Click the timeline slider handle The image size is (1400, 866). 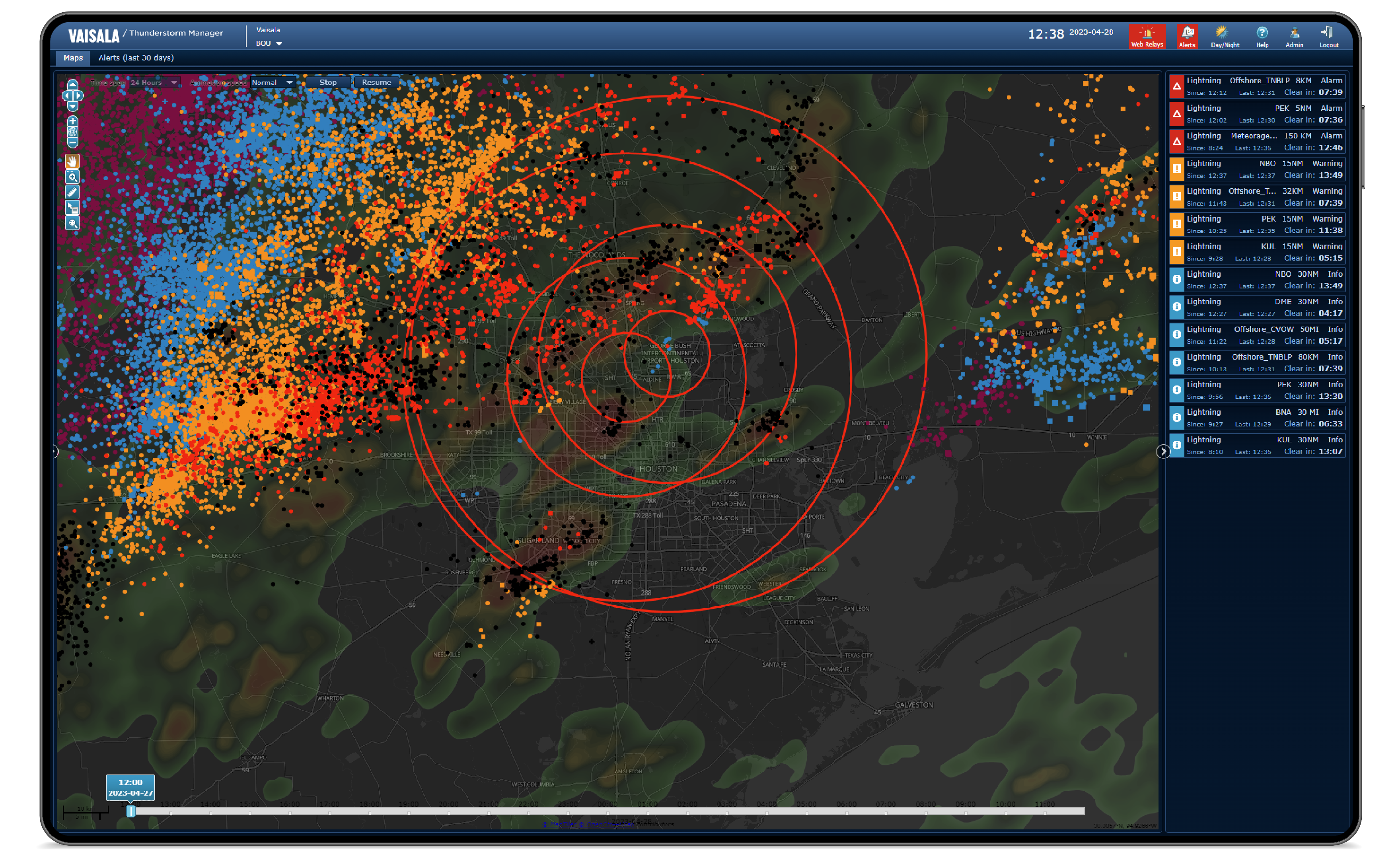(130, 810)
